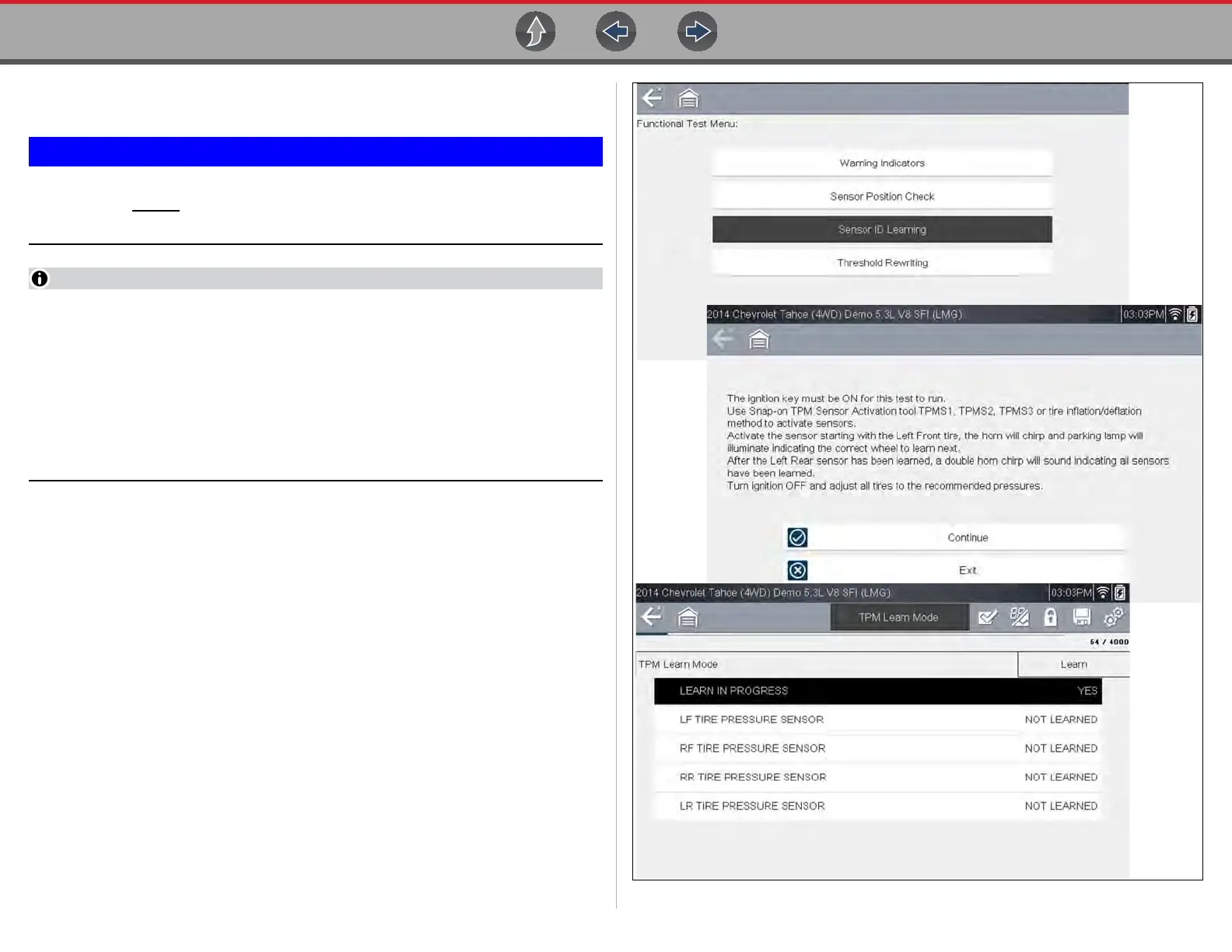This screenshot has height=952, width=1232.
Task: Select LR TIRE PRESSURE SENSOR row
Action: [877, 806]
